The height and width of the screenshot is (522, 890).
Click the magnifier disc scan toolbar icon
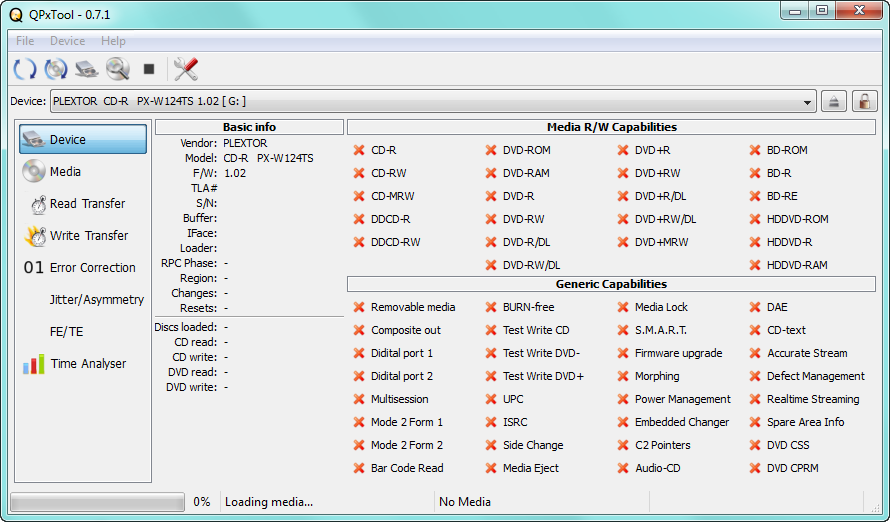click(117, 69)
